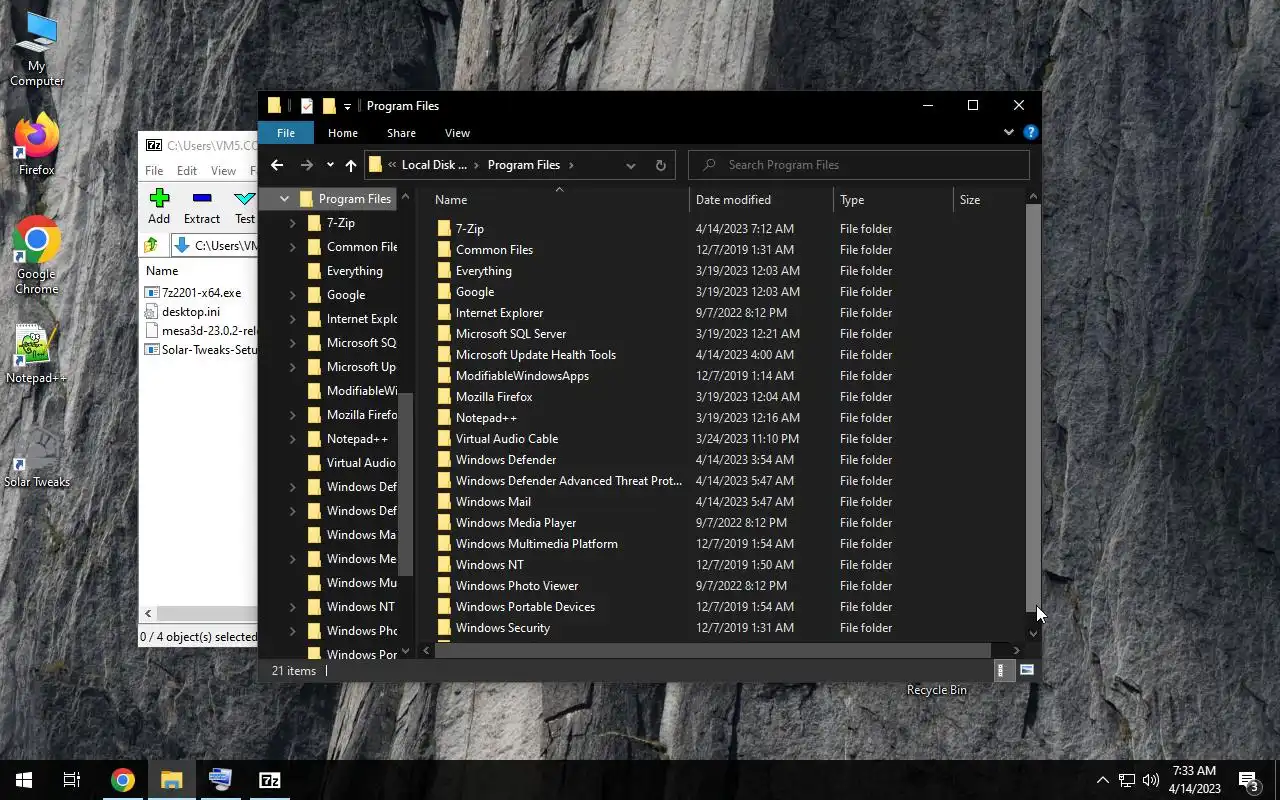Expand Common Files node in tree
The height and width of the screenshot is (800, 1280).
tap(292, 247)
